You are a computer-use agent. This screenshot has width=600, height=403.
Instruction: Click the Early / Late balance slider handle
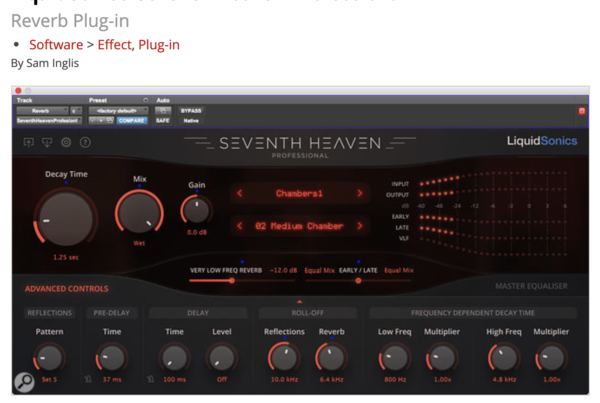(x=358, y=281)
